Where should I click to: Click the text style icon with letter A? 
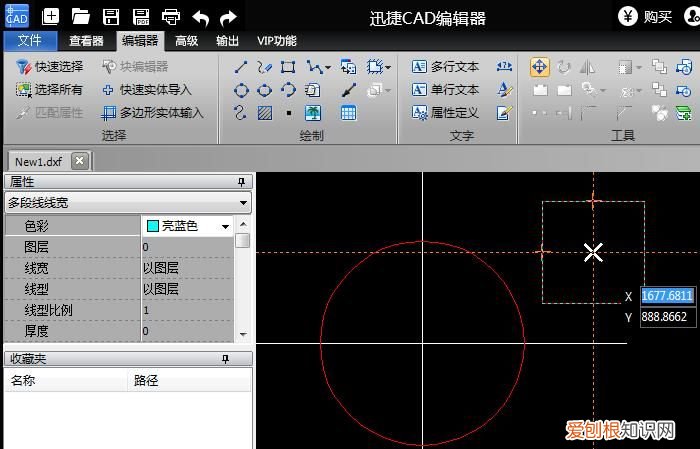[504, 90]
